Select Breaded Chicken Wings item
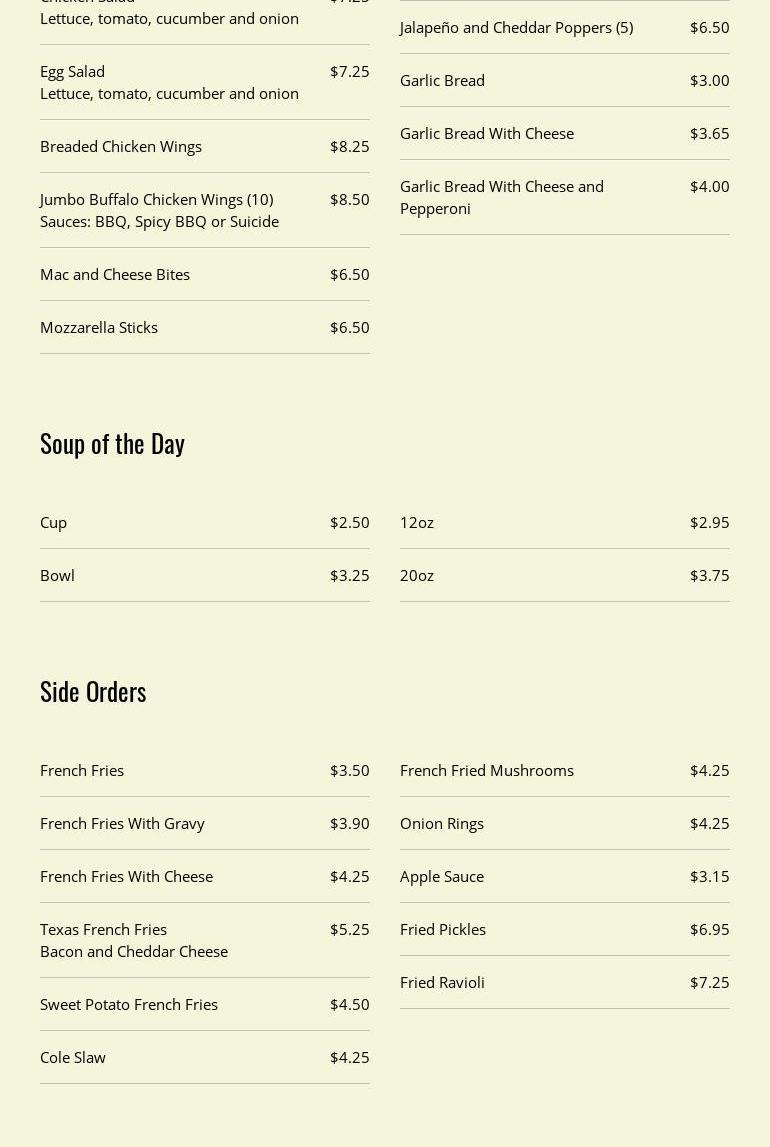Viewport: 770px width, 1147px height. coord(121,146)
